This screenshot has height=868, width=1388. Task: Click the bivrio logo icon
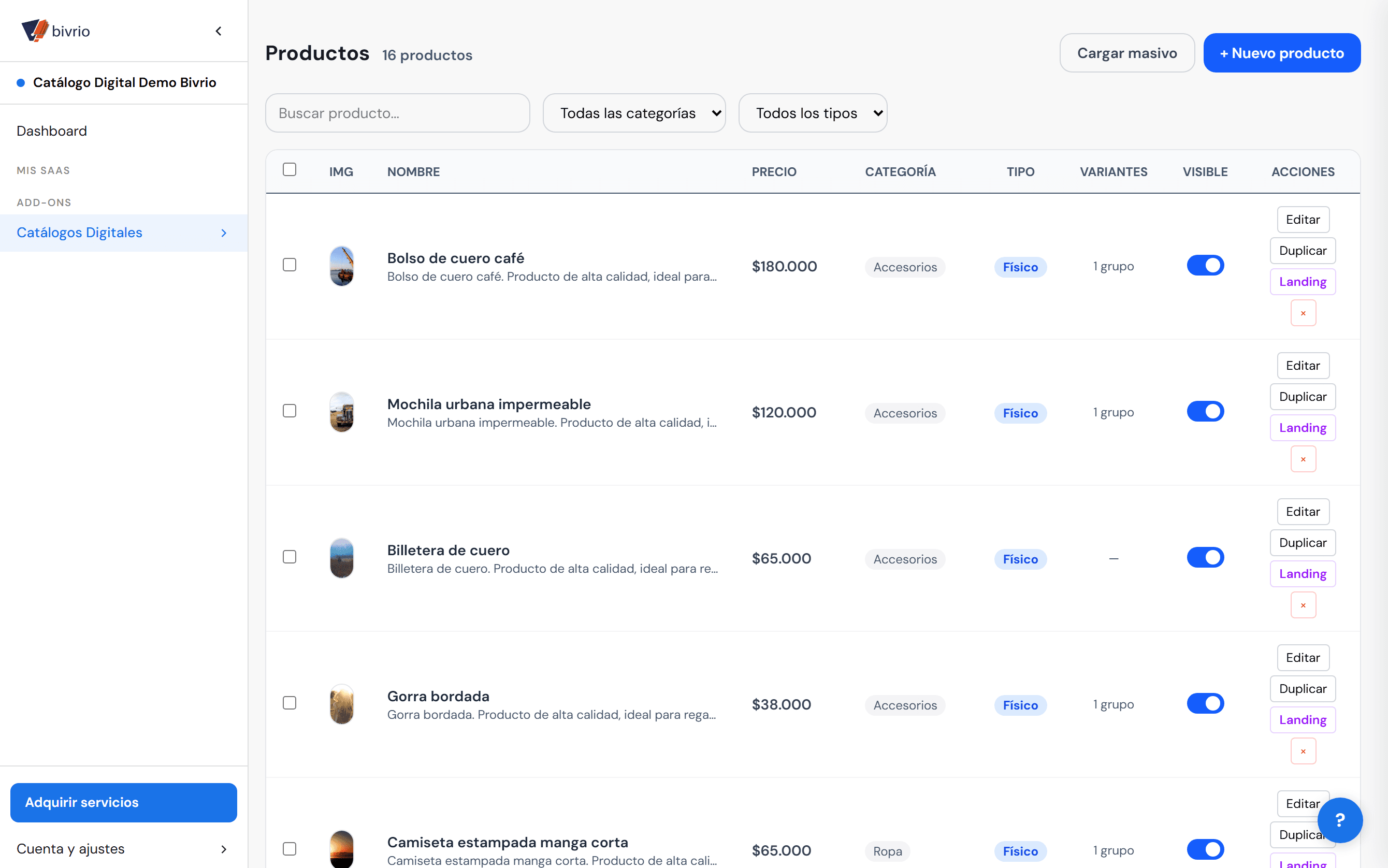[x=35, y=31]
